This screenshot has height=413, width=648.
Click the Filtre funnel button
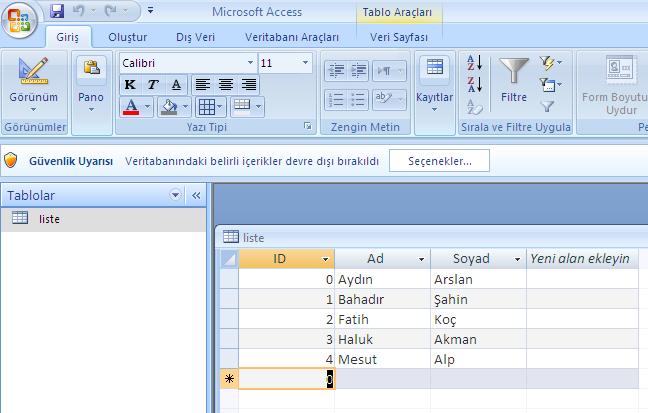tap(514, 80)
